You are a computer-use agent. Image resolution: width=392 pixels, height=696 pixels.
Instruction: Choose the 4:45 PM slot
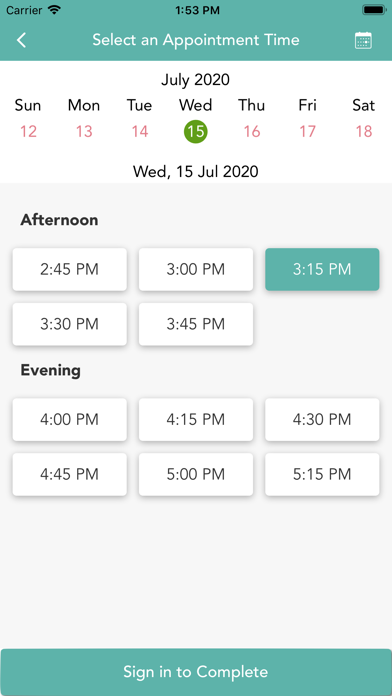click(70, 475)
